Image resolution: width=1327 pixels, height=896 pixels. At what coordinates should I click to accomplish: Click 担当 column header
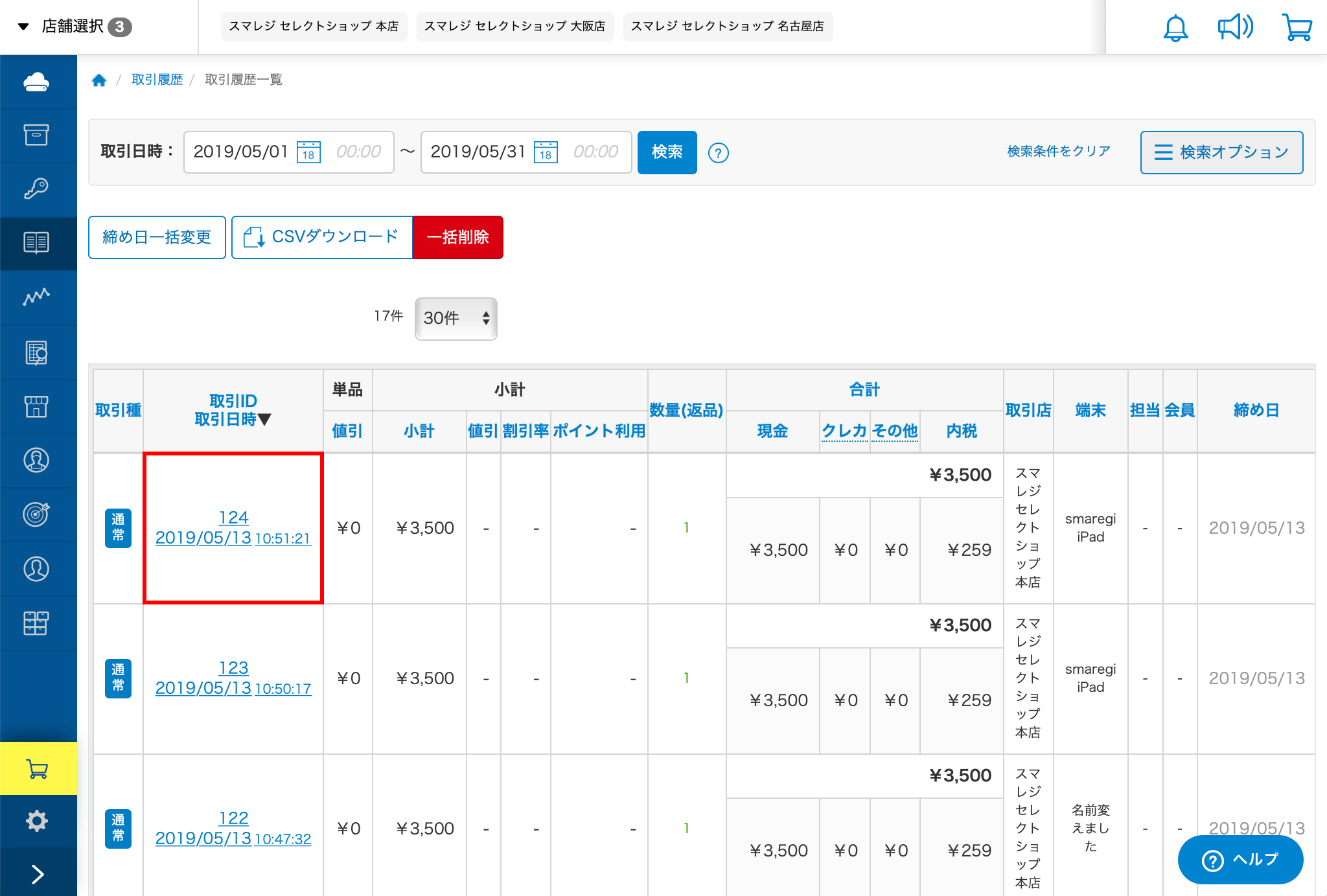click(x=1145, y=410)
